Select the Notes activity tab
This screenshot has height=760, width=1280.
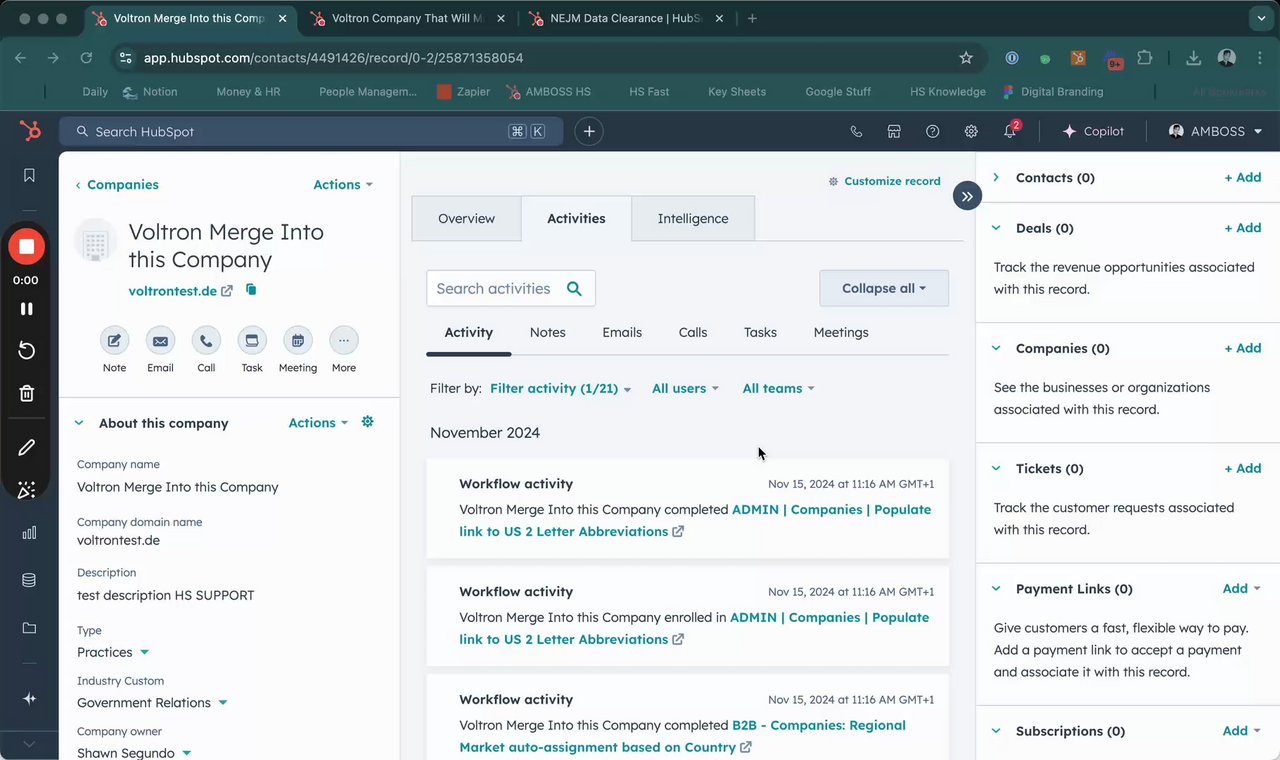[x=547, y=332]
